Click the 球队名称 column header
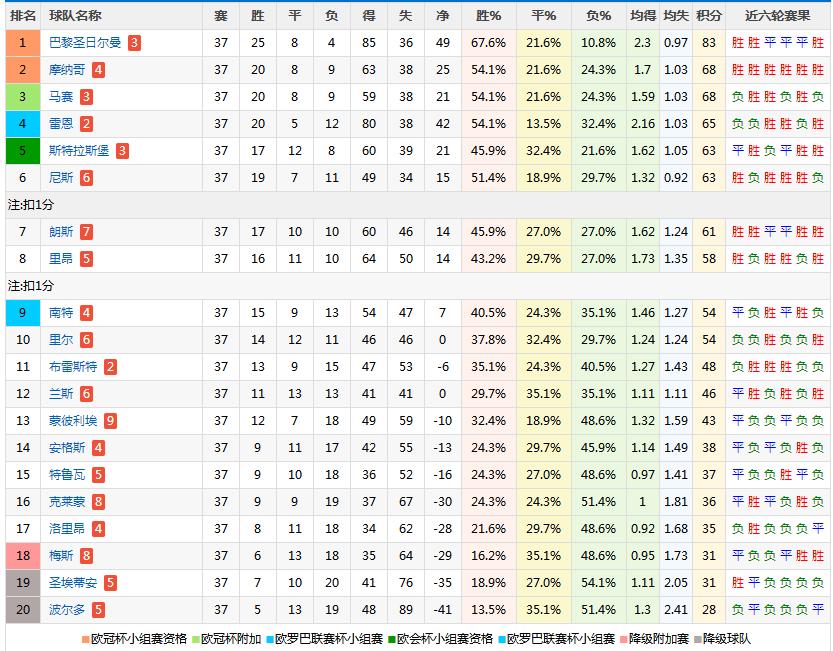 click(x=75, y=16)
